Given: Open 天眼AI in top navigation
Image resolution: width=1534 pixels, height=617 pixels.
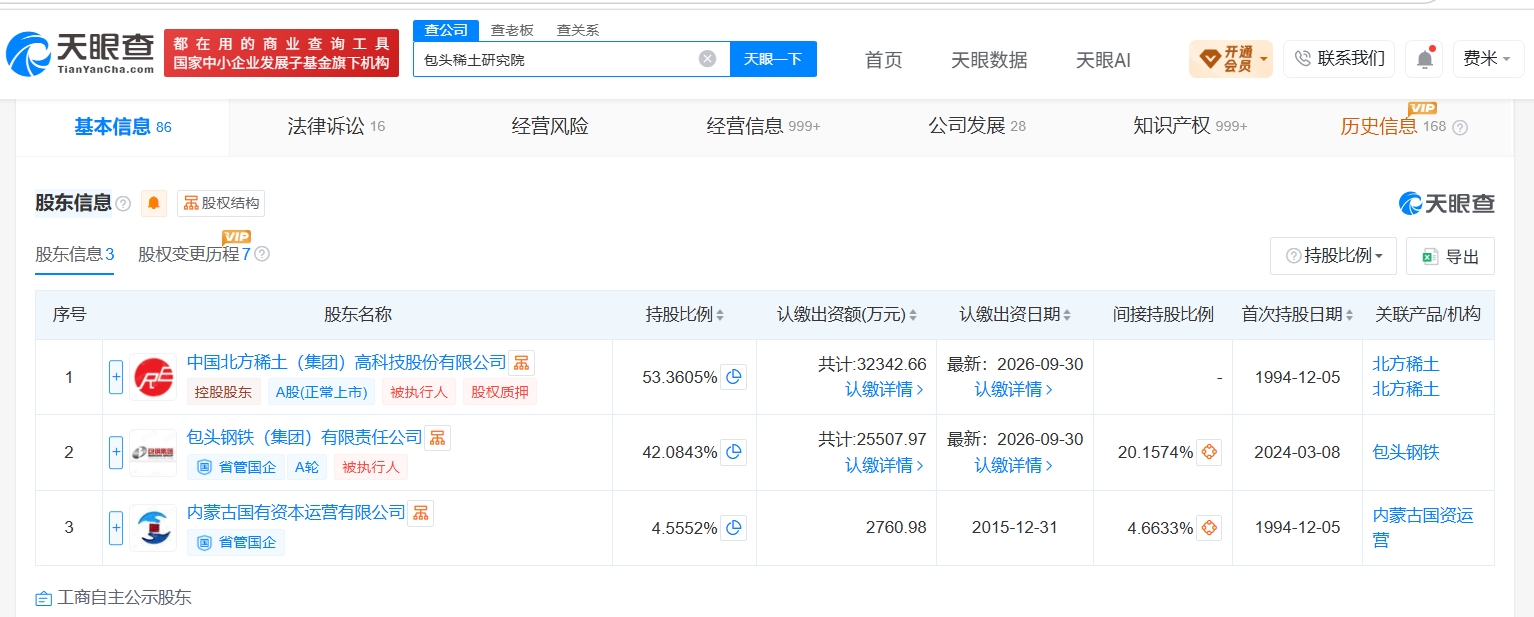Looking at the screenshot, I should tap(1103, 60).
